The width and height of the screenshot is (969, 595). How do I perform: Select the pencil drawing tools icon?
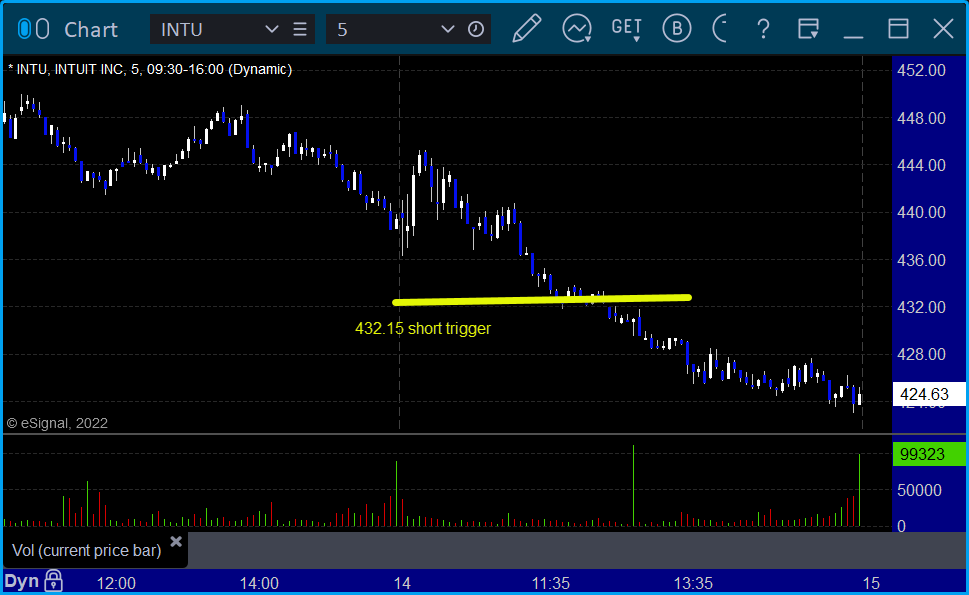coord(527,28)
